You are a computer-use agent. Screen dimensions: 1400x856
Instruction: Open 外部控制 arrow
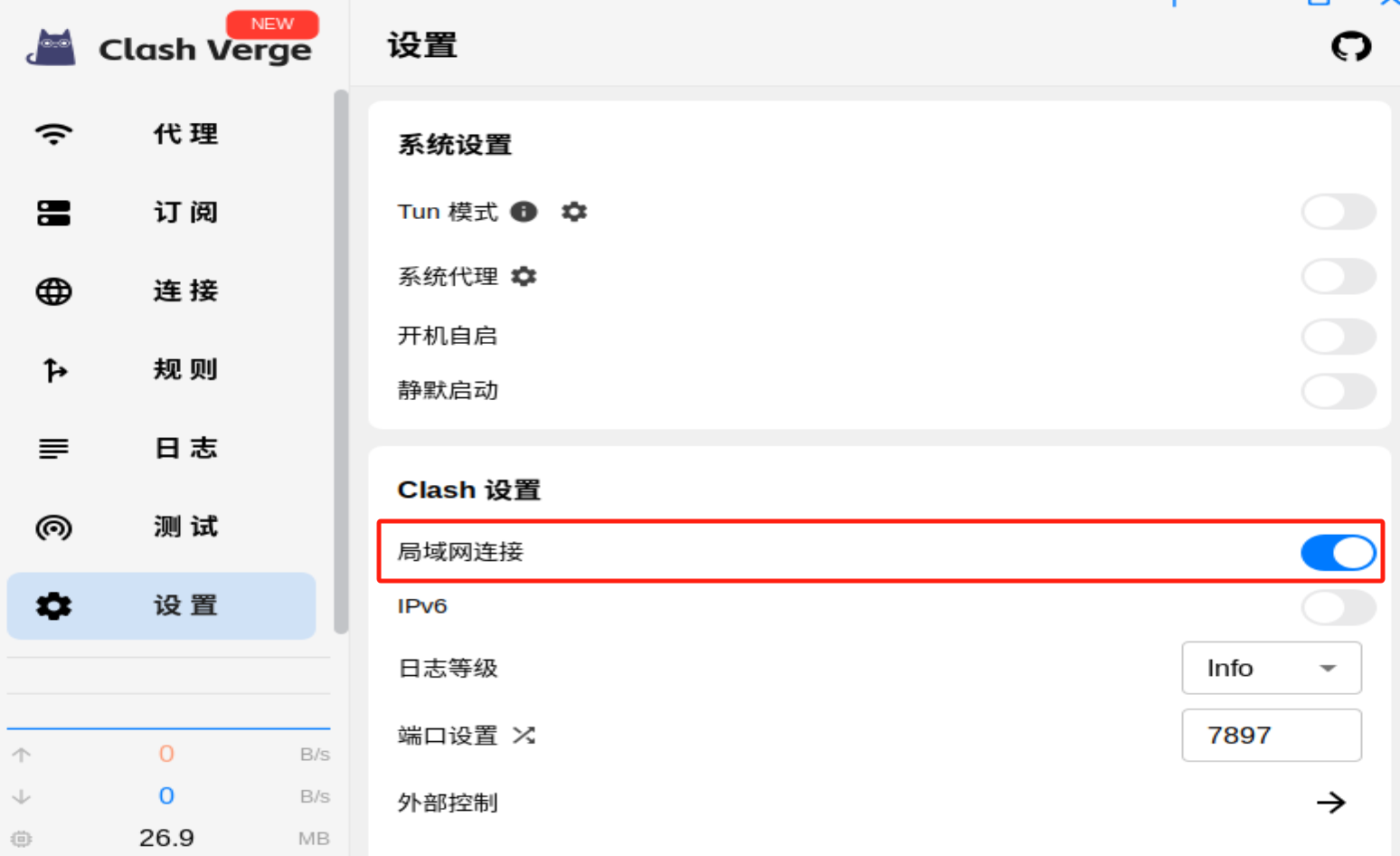point(1330,803)
